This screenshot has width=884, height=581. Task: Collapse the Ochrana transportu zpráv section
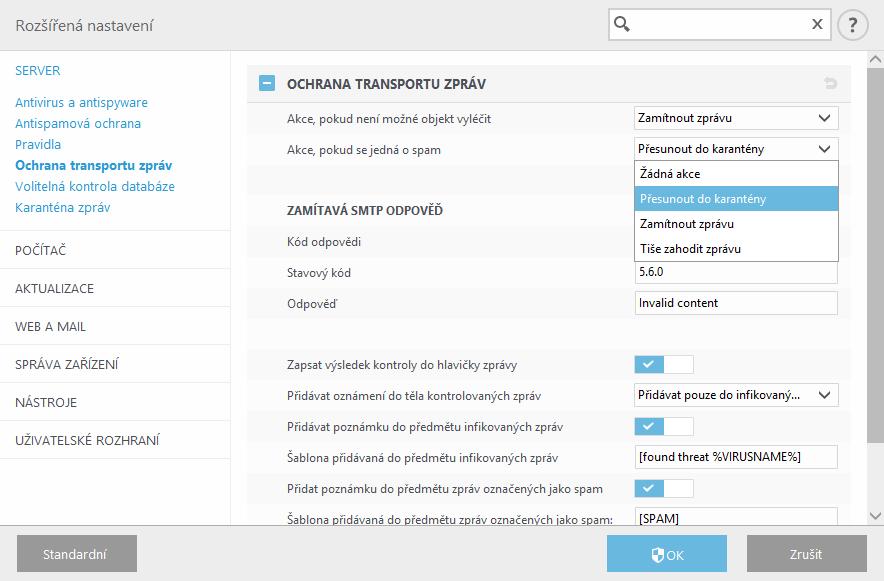point(267,83)
